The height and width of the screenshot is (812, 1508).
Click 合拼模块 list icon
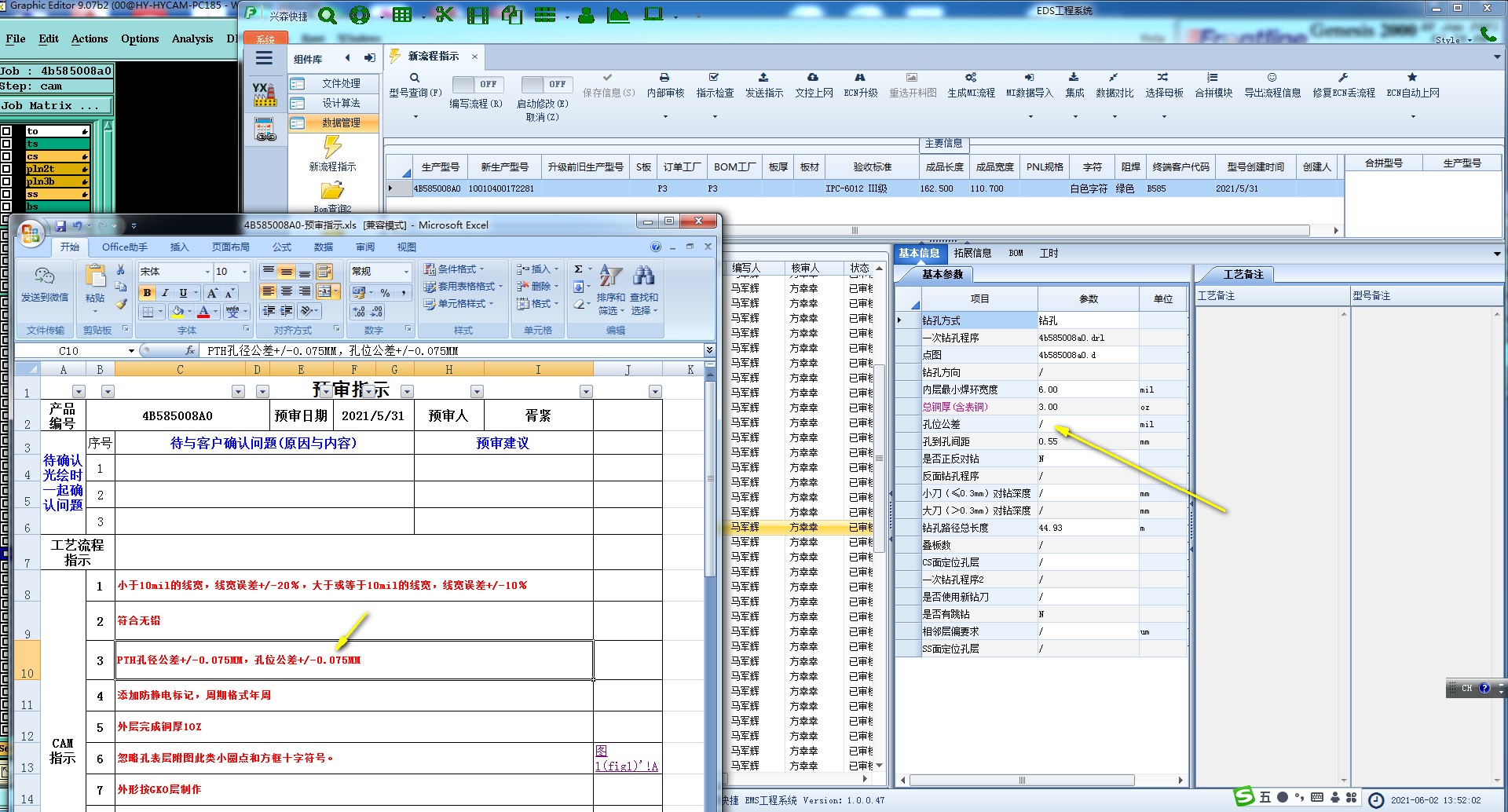click(1213, 78)
